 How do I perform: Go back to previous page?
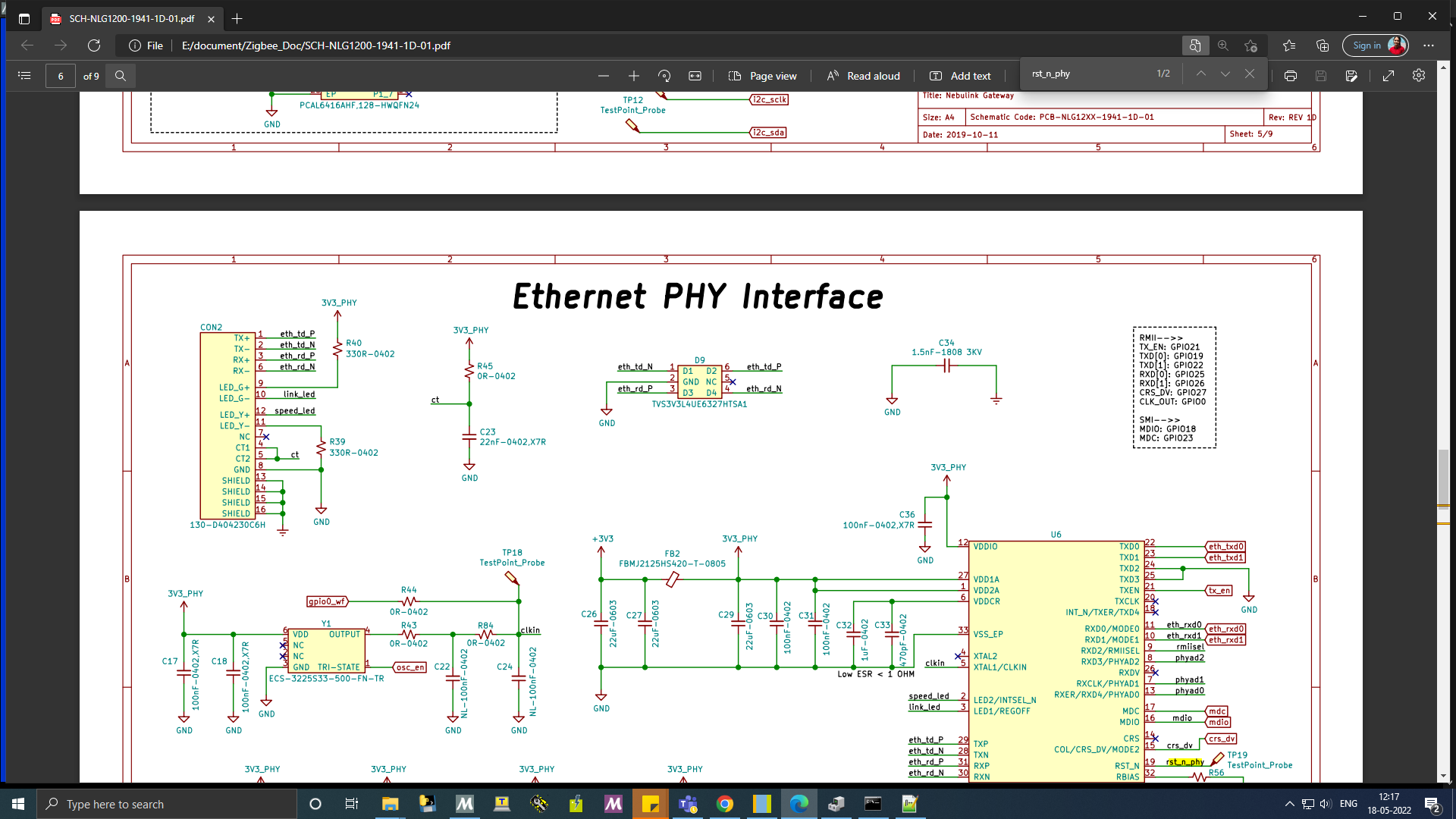click(27, 45)
